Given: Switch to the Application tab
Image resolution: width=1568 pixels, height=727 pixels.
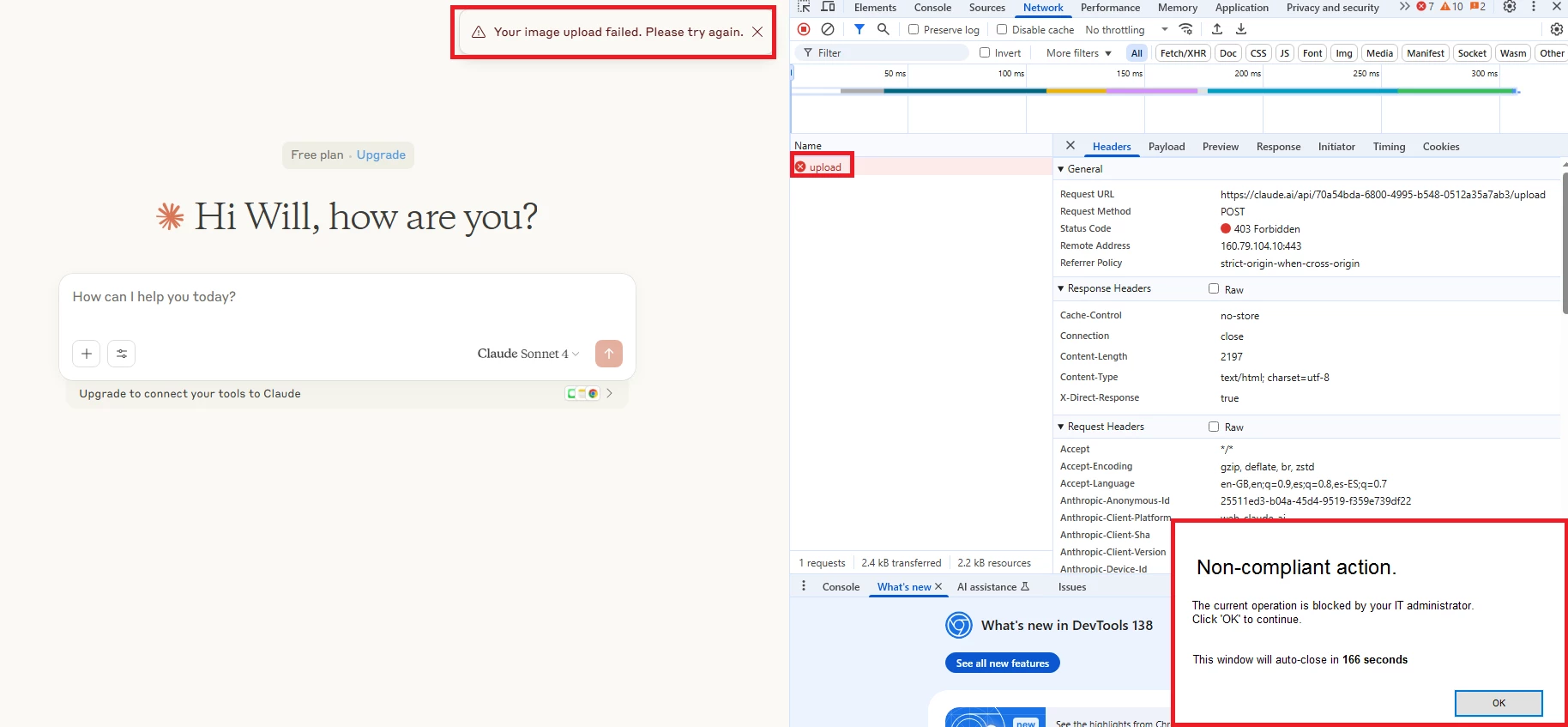Looking at the screenshot, I should click(1241, 8).
